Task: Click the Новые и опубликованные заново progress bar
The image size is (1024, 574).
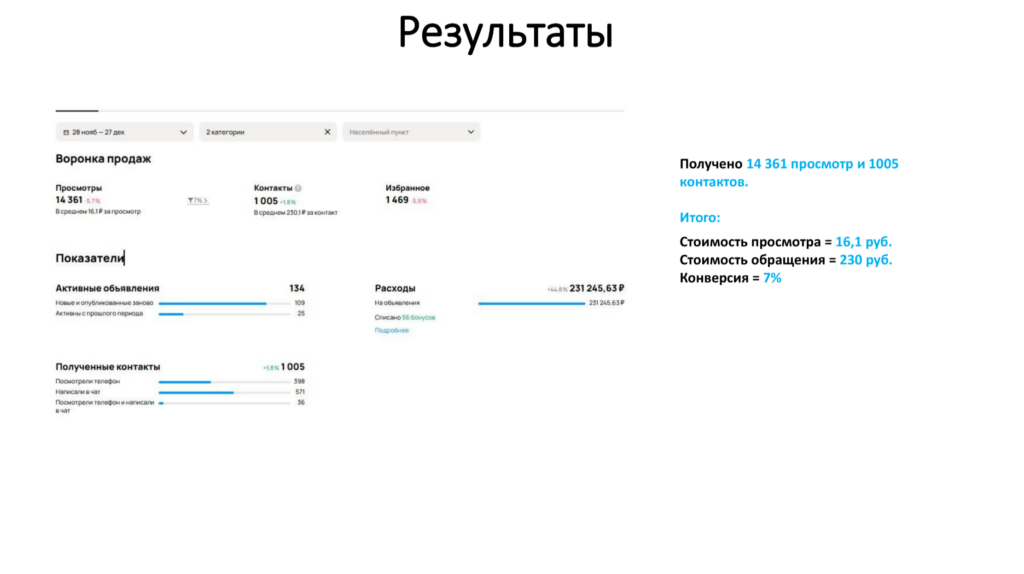Action: click(x=225, y=303)
